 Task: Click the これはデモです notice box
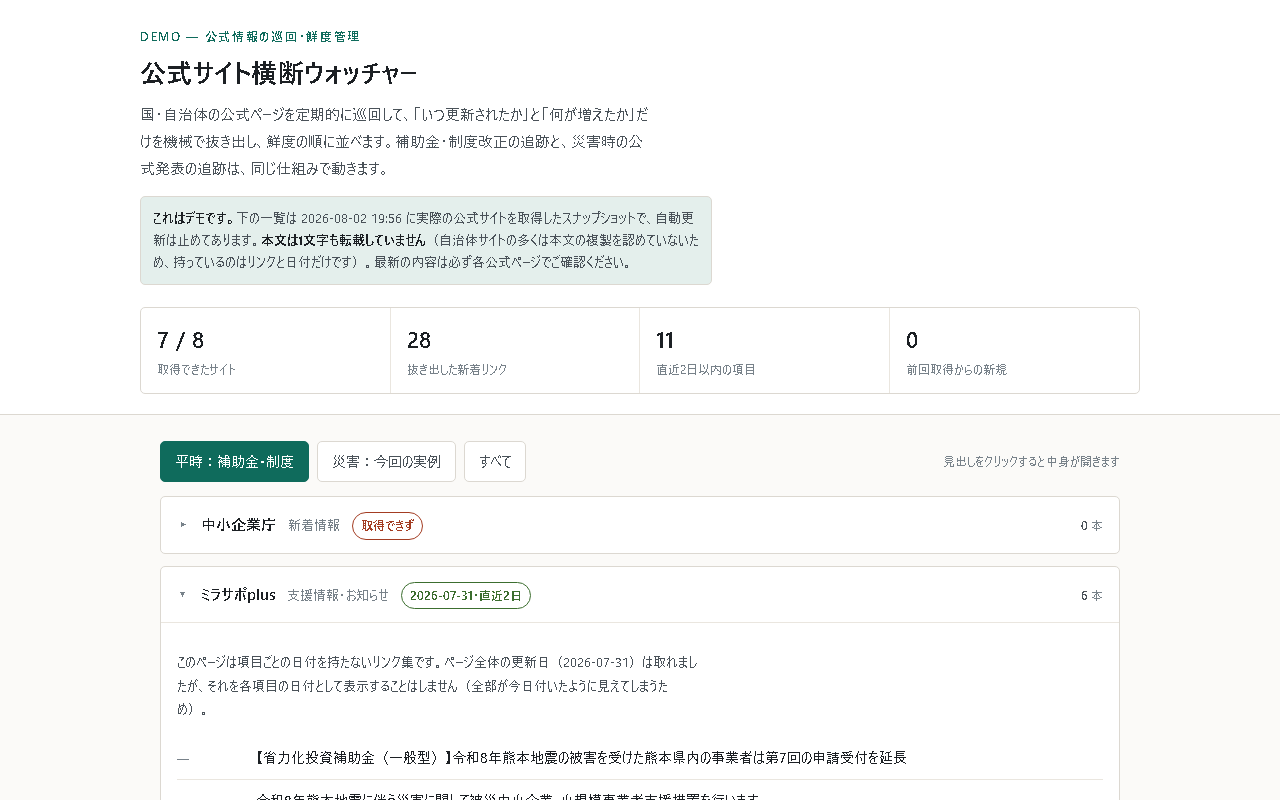[426, 241]
